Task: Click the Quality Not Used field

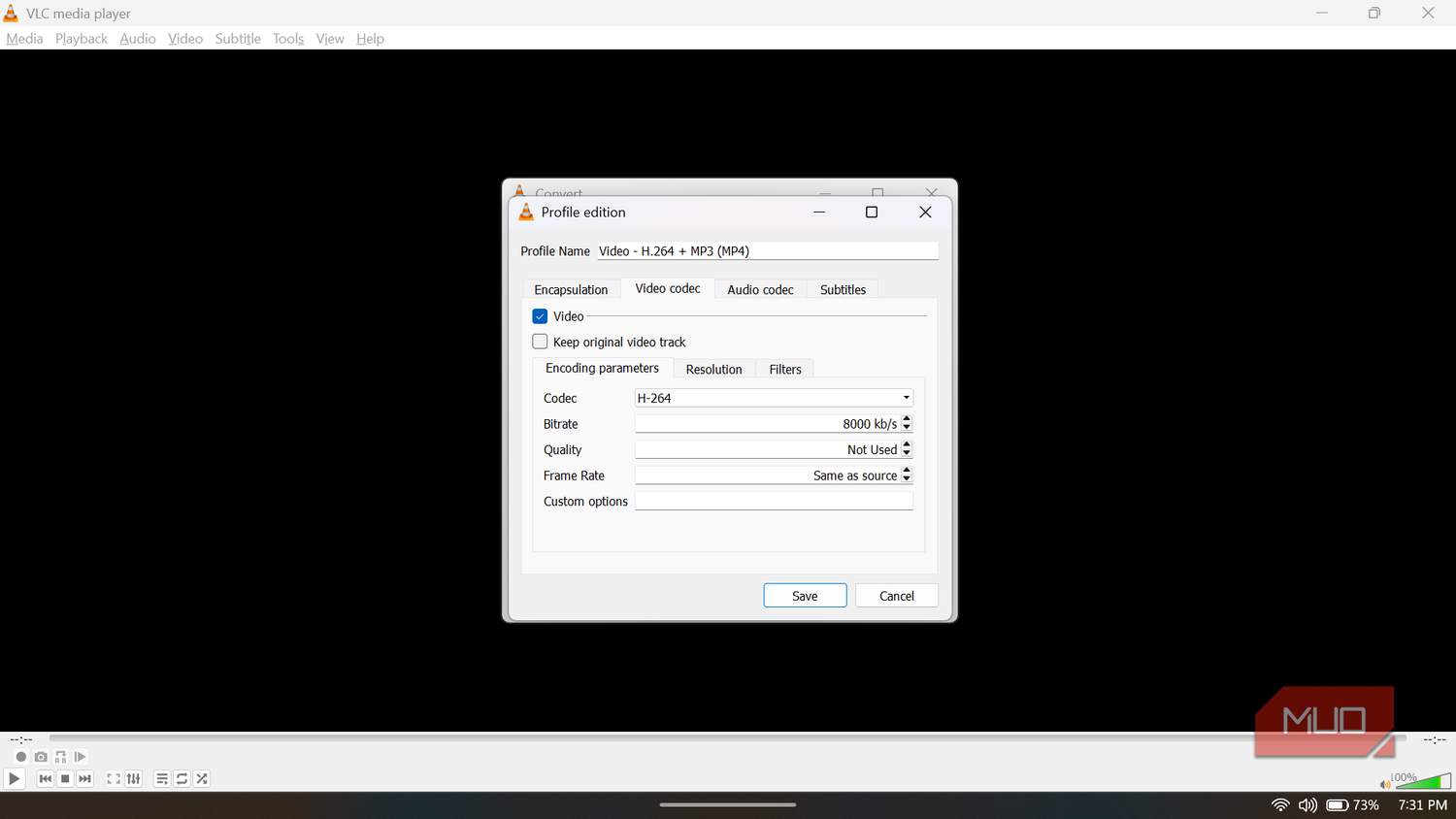Action: pos(768,449)
